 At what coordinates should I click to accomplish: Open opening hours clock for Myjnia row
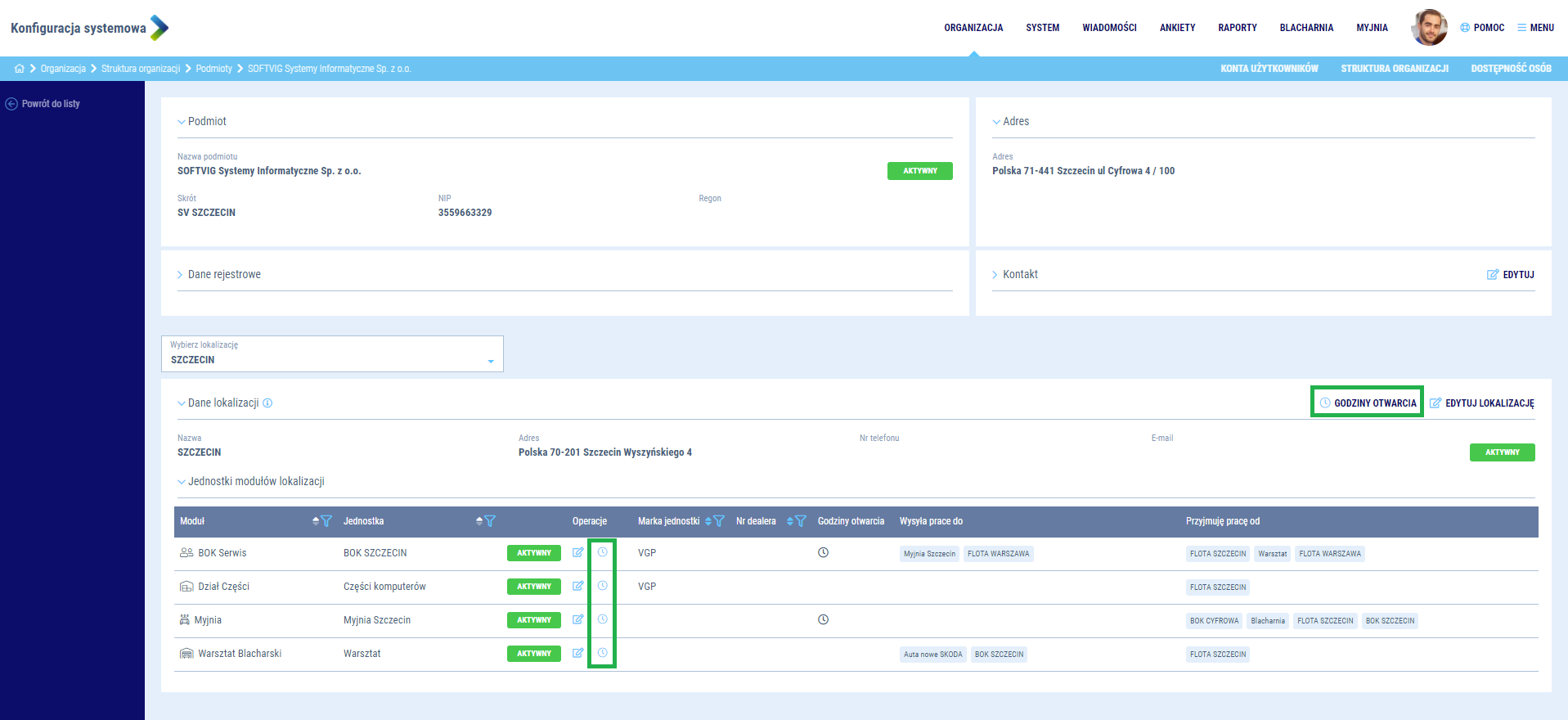pyautogui.click(x=602, y=619)
